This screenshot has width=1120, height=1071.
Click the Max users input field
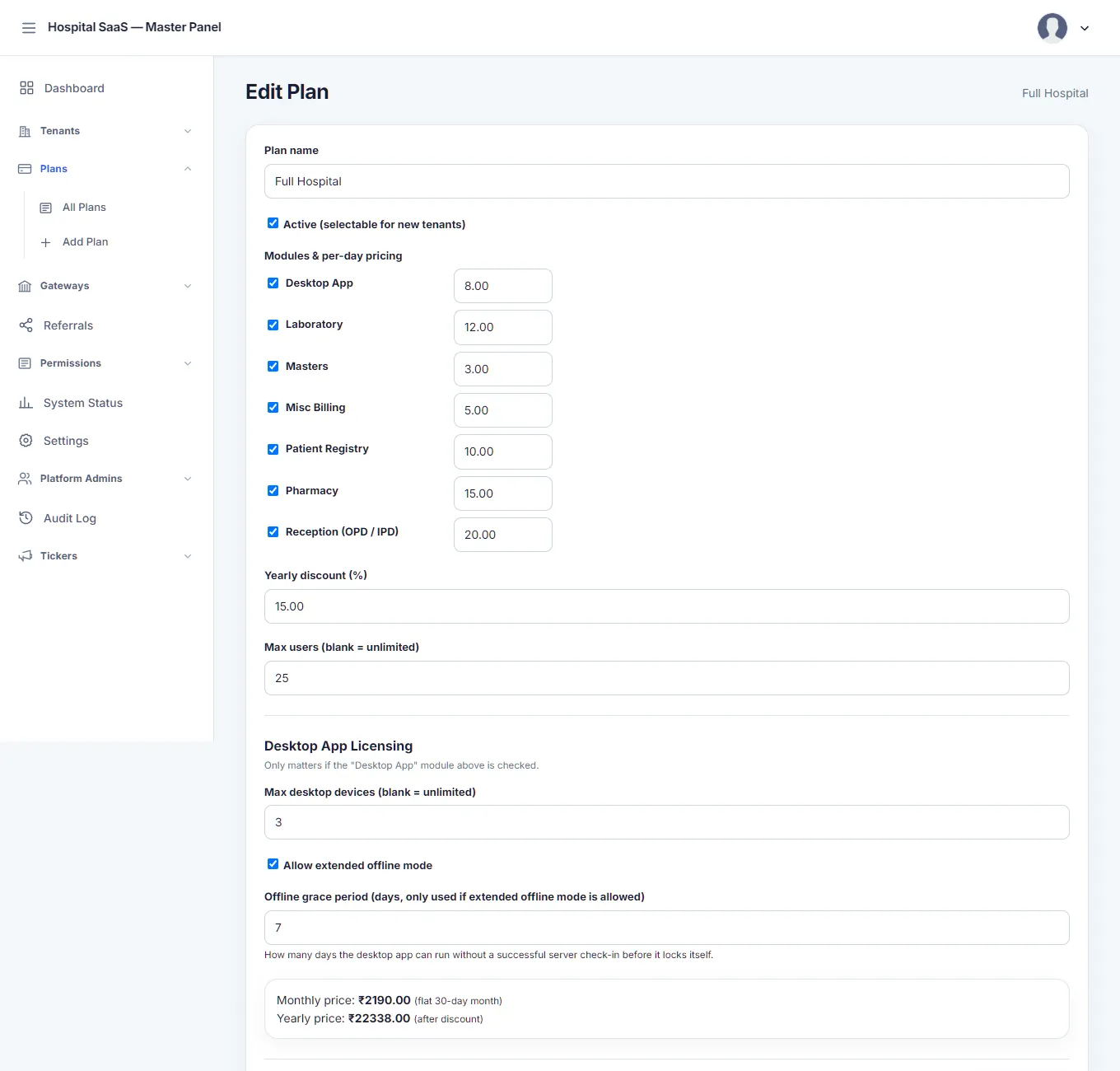tap(667, 678)
